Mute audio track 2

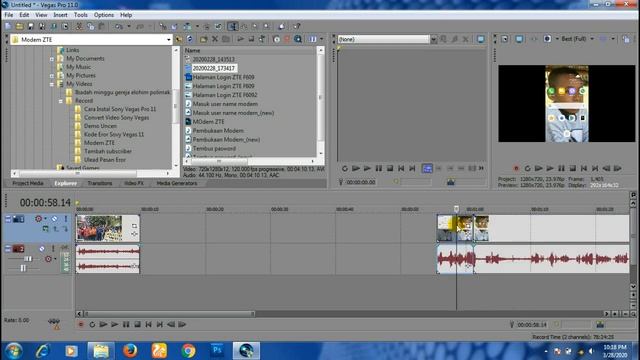[x=42, y=249]
